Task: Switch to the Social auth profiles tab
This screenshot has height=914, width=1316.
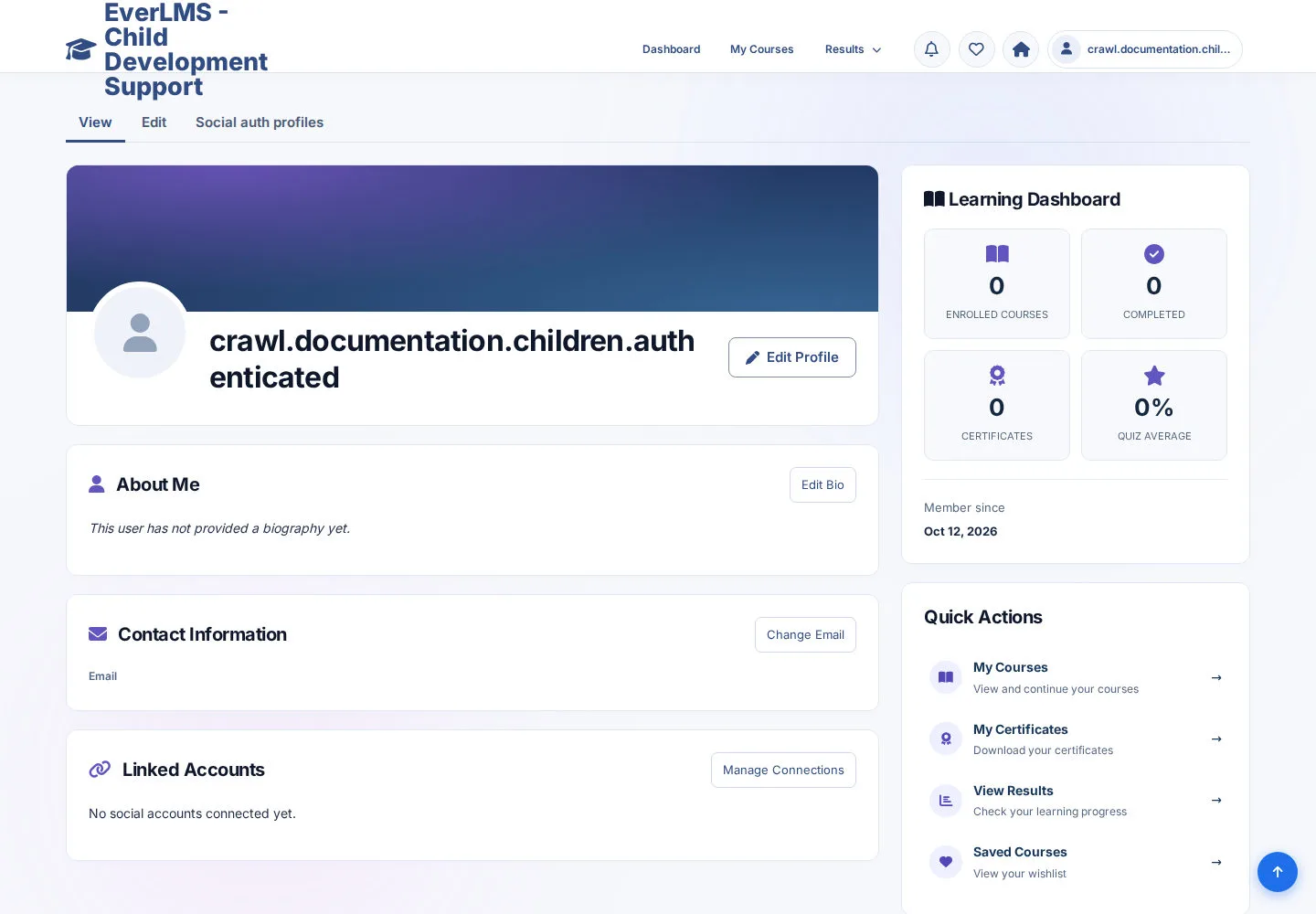Action: click(x=260, y=122)
